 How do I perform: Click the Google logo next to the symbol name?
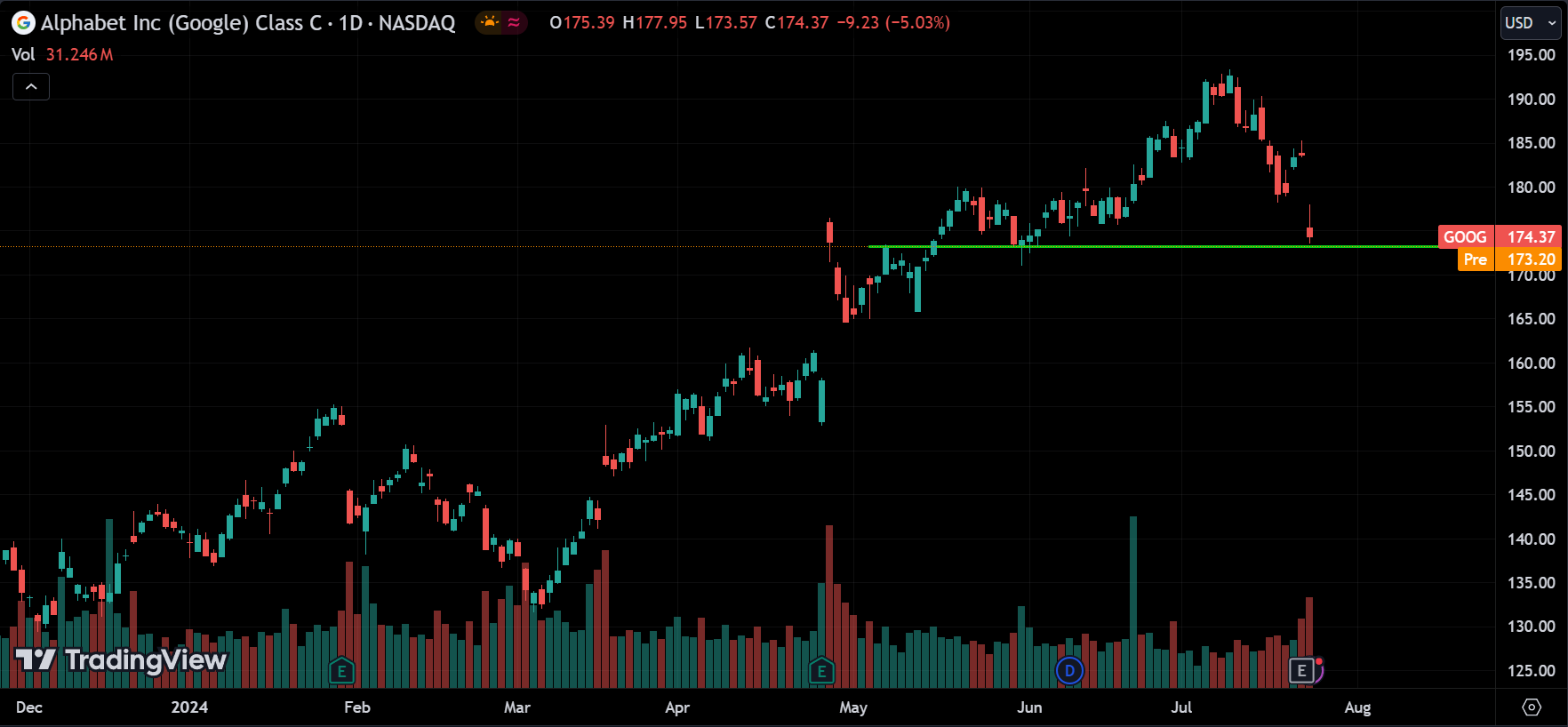pyautogui.click(x=23, y=23)
